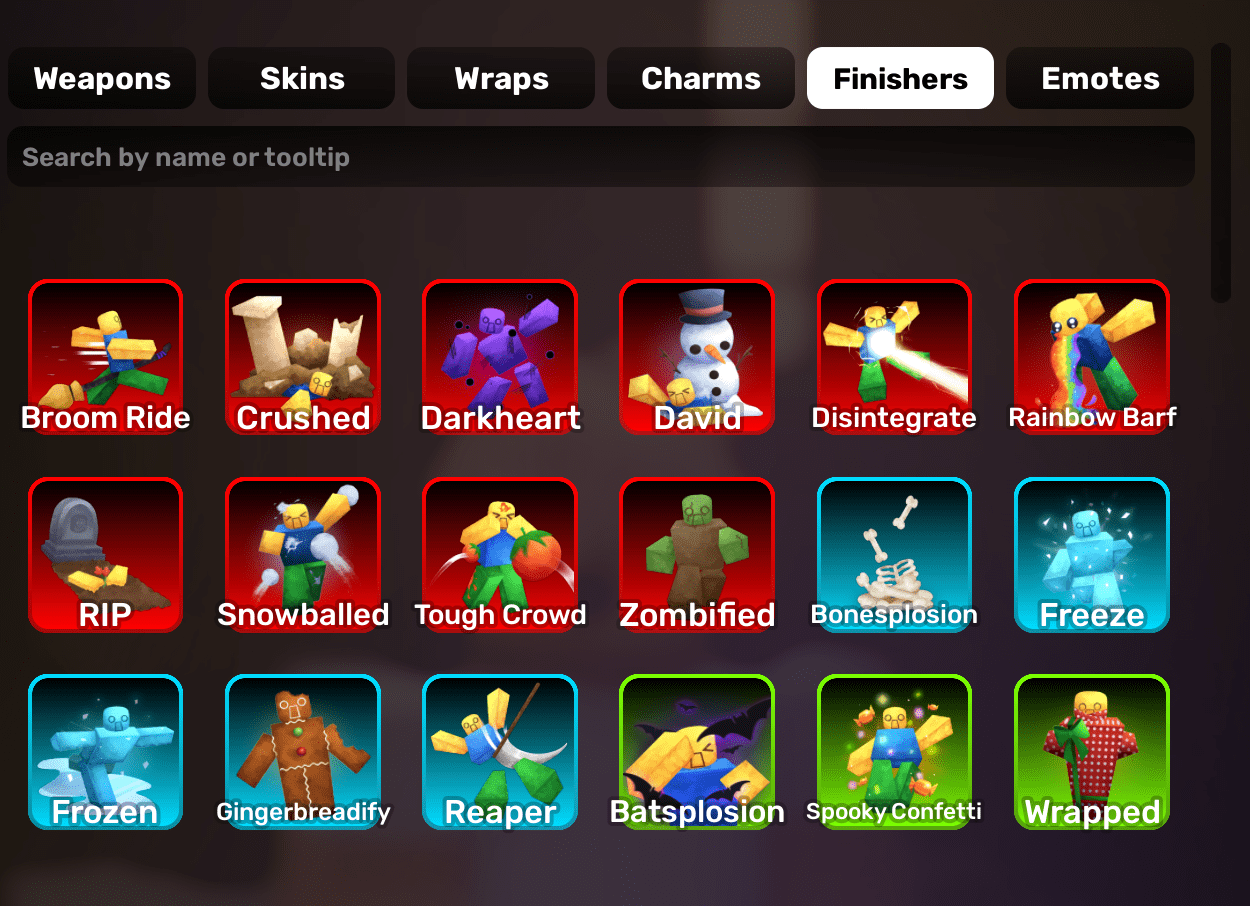Switch to the Weapons tab
Image resolution: width=1250 pixels, height=906 pixels.
(x=102, y=78)
